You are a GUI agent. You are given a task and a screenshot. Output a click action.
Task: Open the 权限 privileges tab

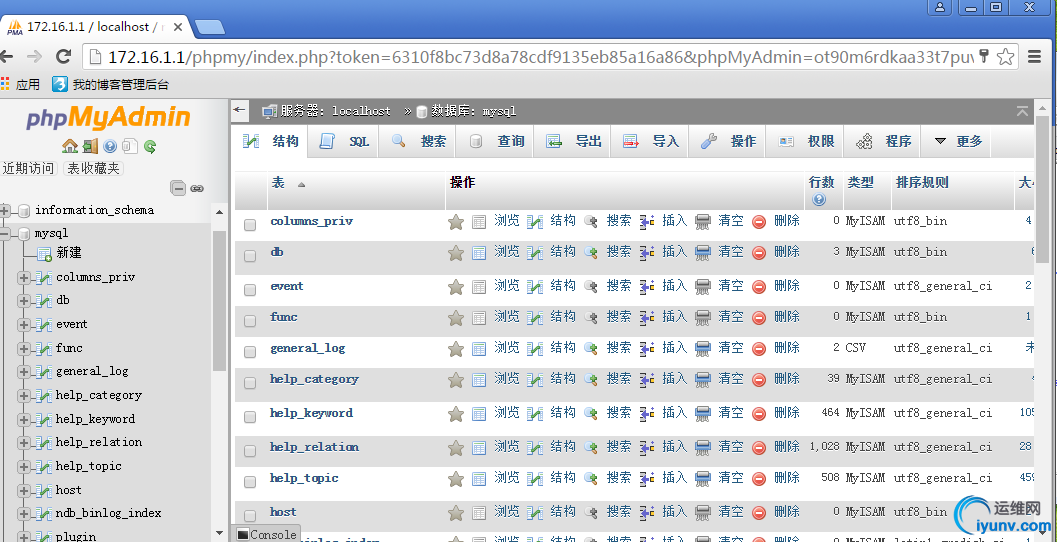pos(805,142)
